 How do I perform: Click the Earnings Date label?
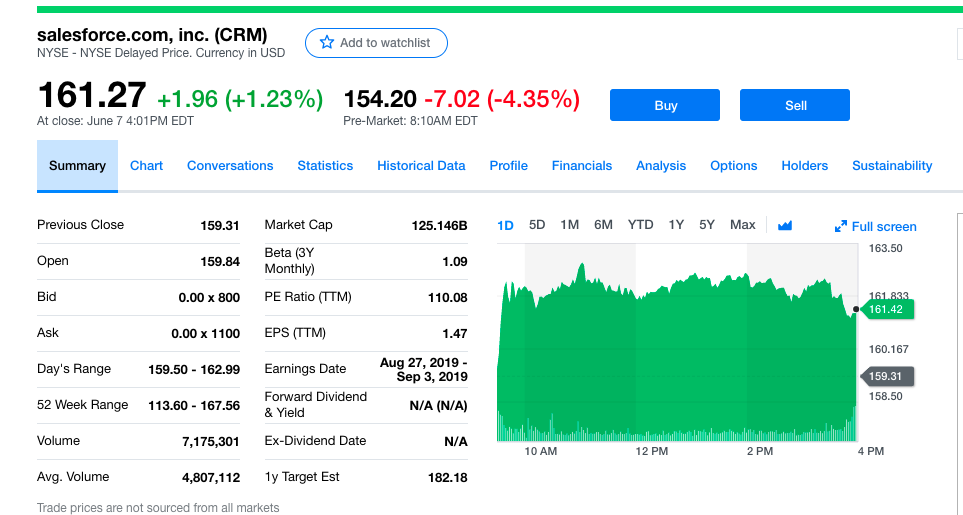[305, 369]
